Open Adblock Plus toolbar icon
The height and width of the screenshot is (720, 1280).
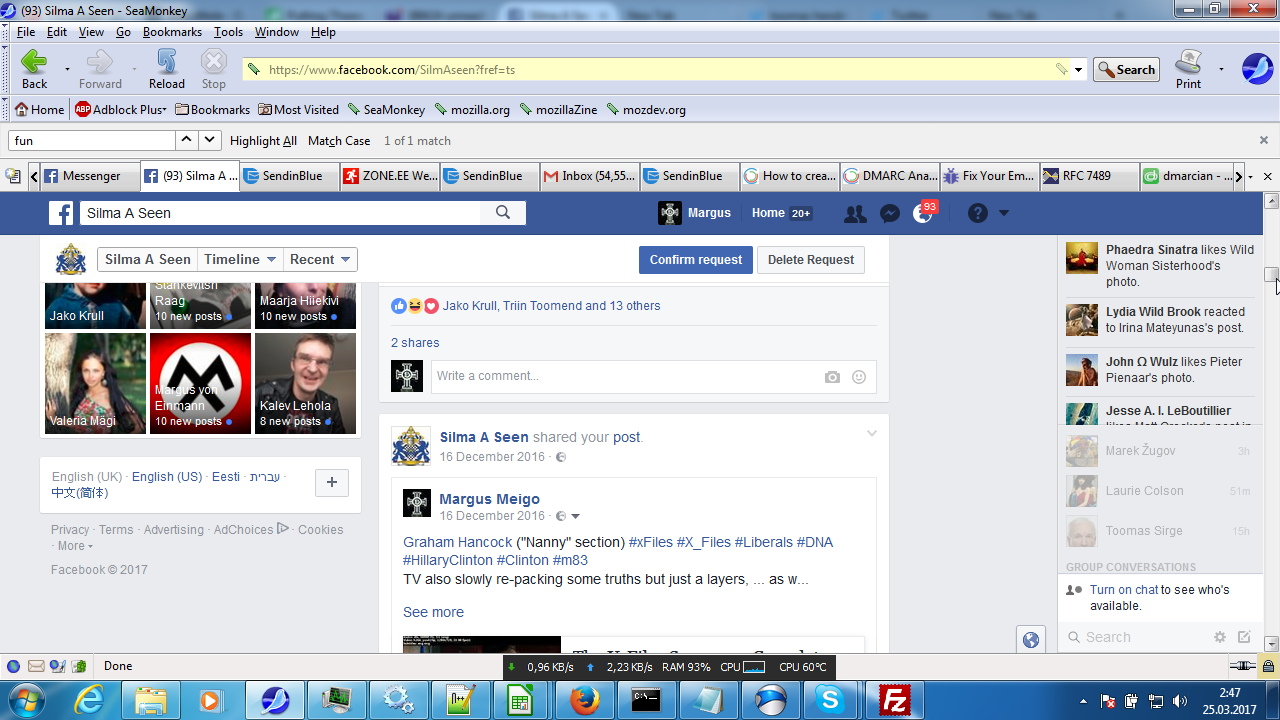pyautogui.click(x=120, y=110)
